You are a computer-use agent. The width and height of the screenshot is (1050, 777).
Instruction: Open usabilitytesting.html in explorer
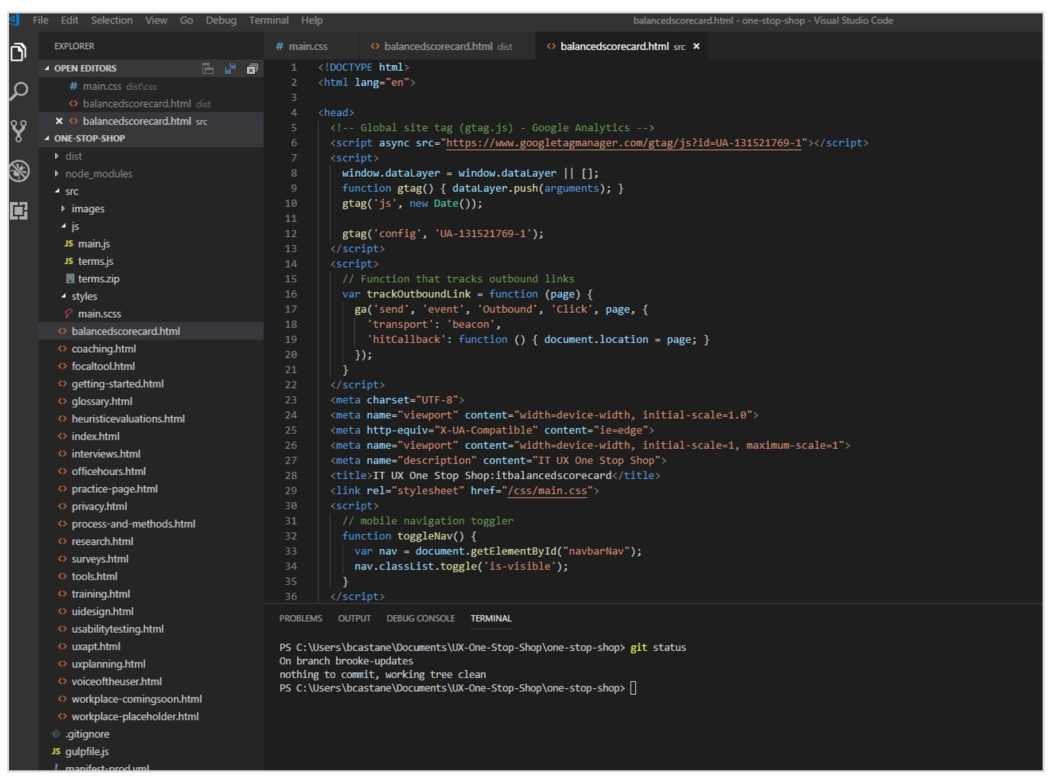(151, 629)
